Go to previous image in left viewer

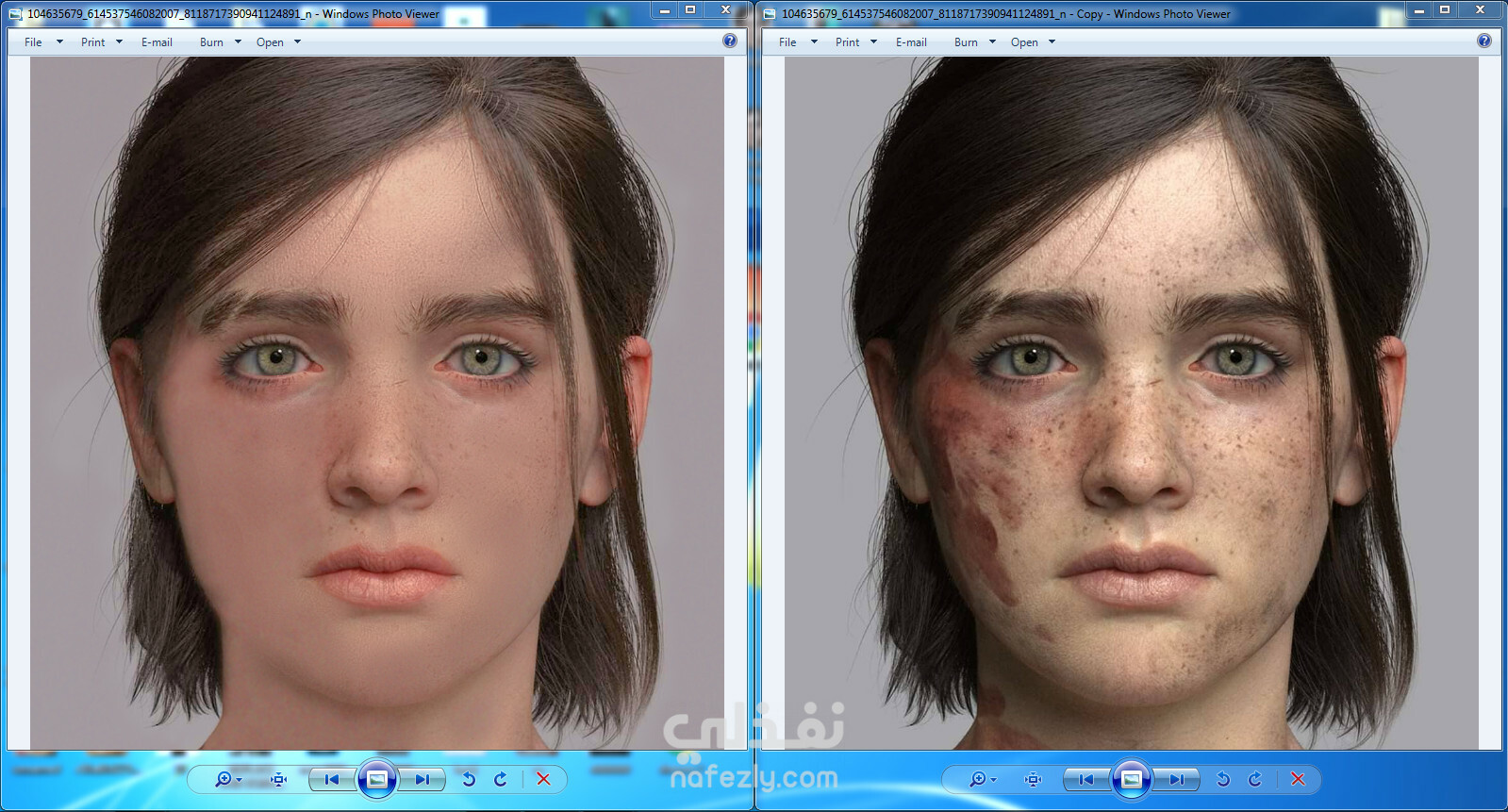(331, 779)
